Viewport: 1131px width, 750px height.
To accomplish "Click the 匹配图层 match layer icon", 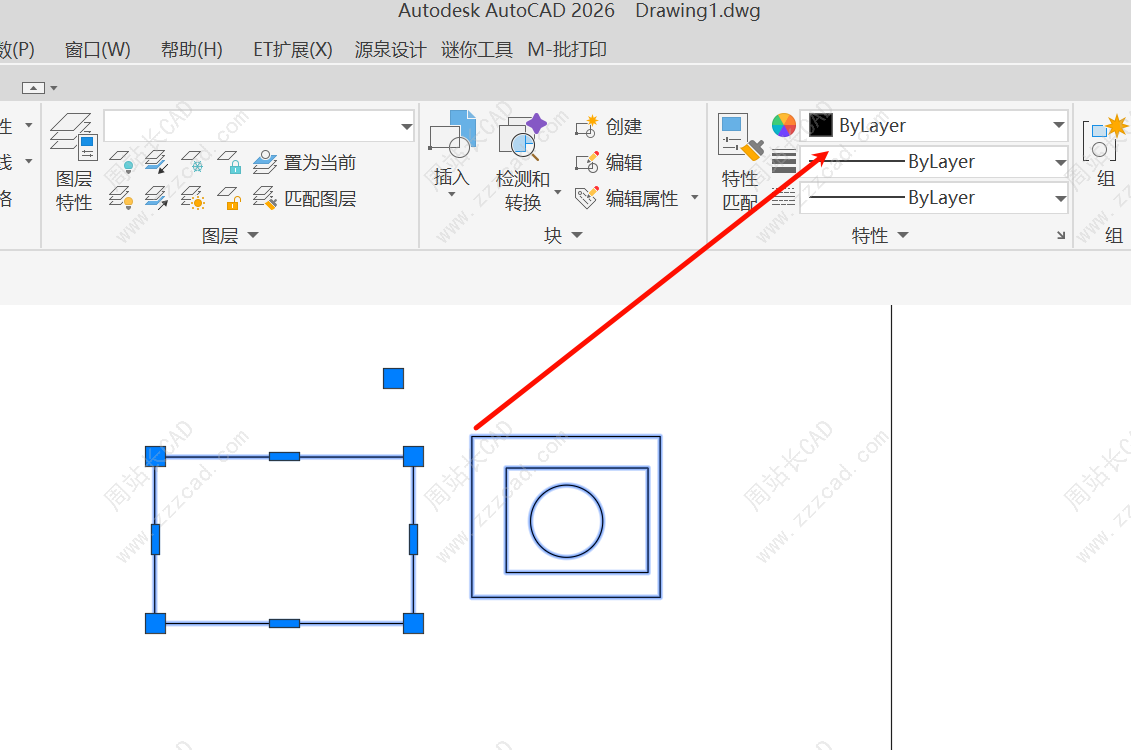I will coord(265,198).
